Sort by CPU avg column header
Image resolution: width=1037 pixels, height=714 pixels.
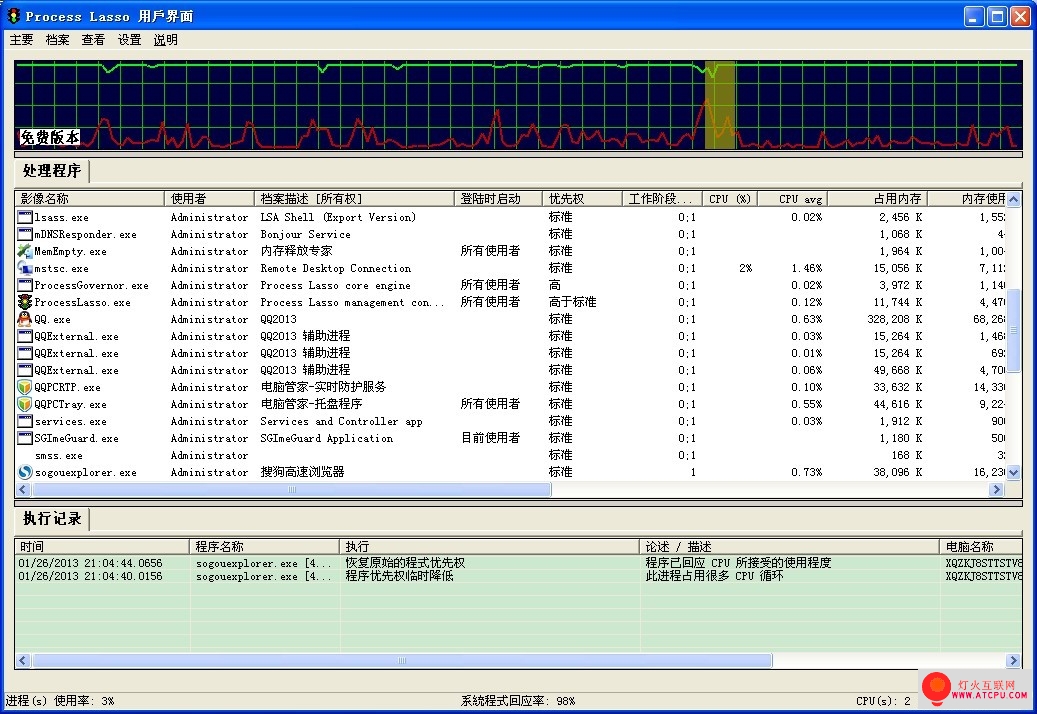(792, 198)
